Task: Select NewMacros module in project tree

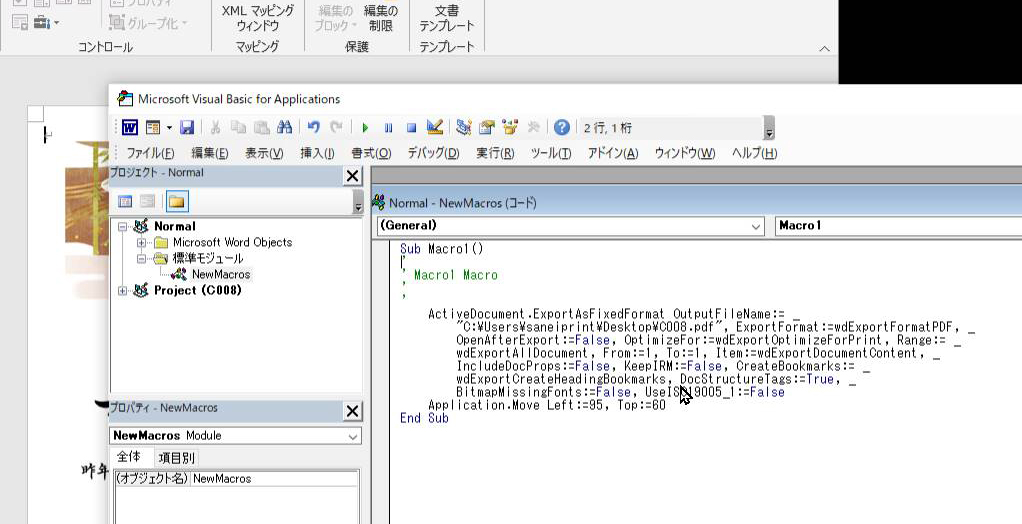Action: (x=220, y=274)
